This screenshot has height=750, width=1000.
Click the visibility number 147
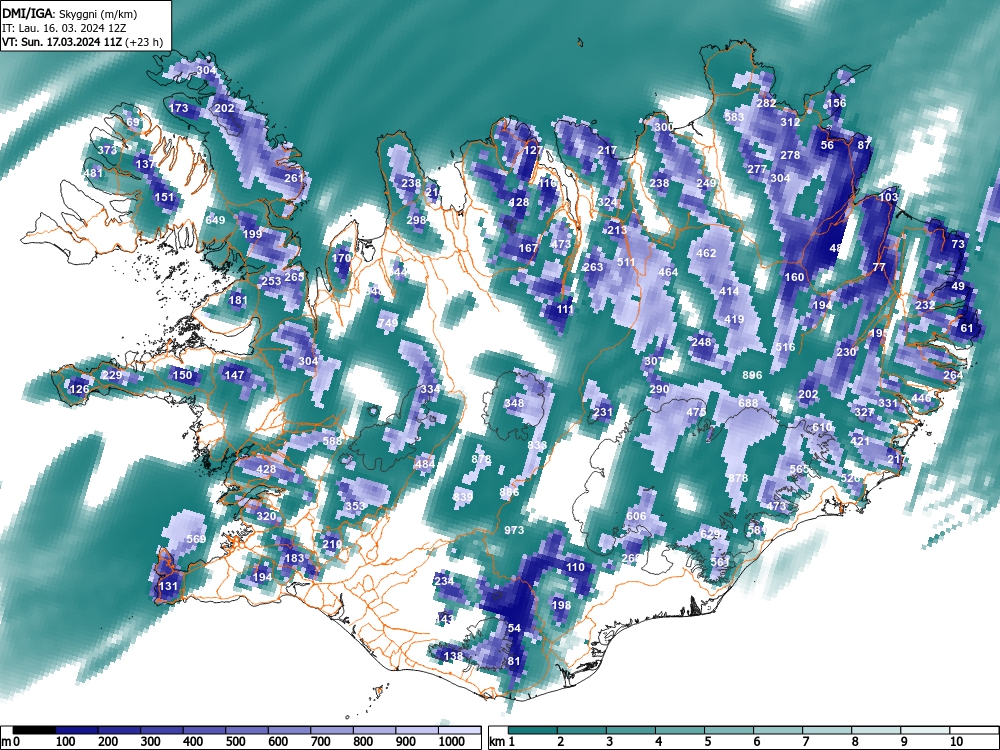pos(235,374)
